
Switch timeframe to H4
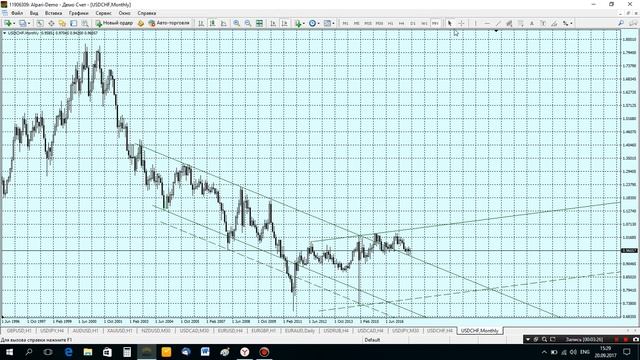pyautogui.click(x=401, y=23)
